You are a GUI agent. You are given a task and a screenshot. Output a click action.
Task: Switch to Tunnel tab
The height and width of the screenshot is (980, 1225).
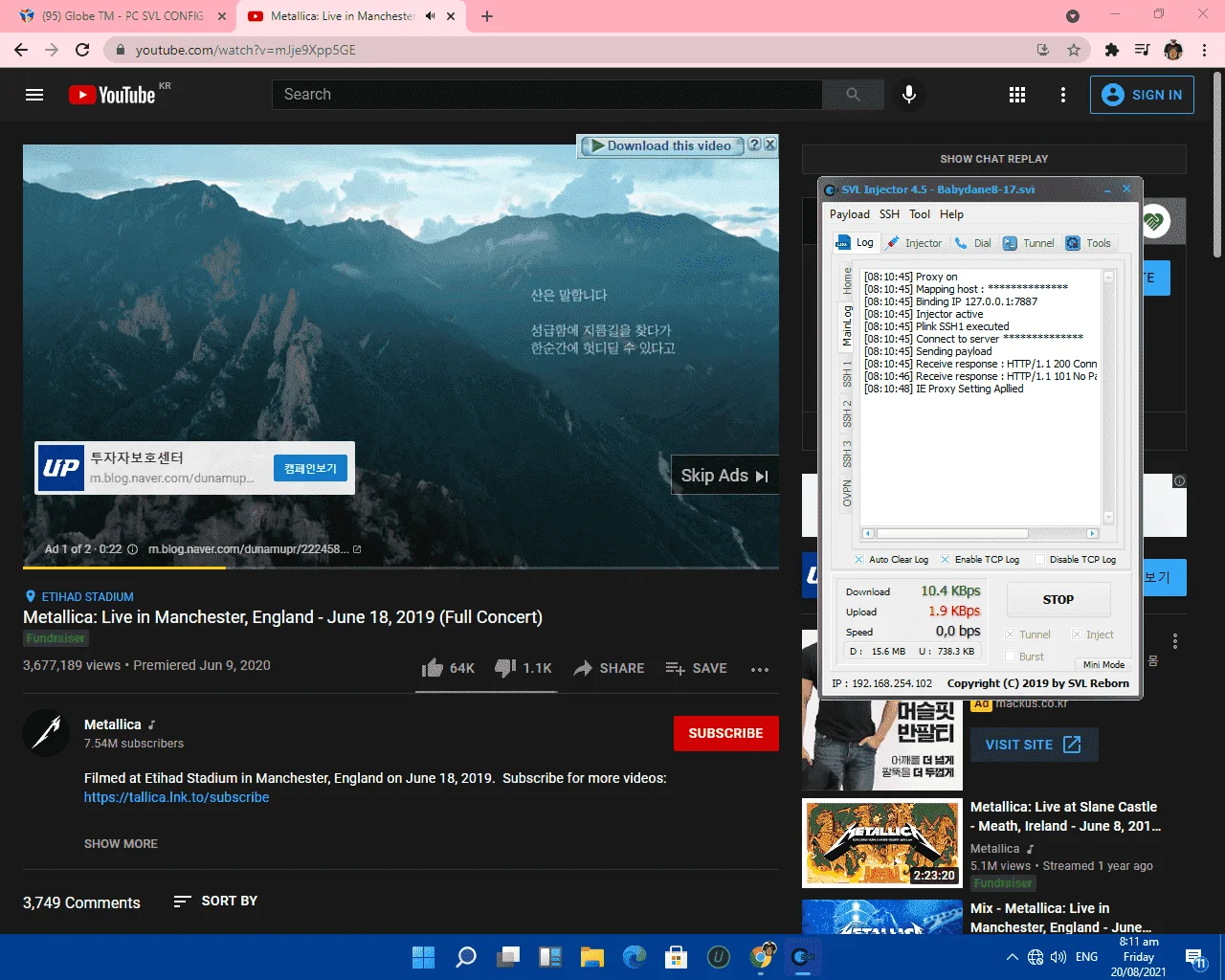click(1029, 243)
